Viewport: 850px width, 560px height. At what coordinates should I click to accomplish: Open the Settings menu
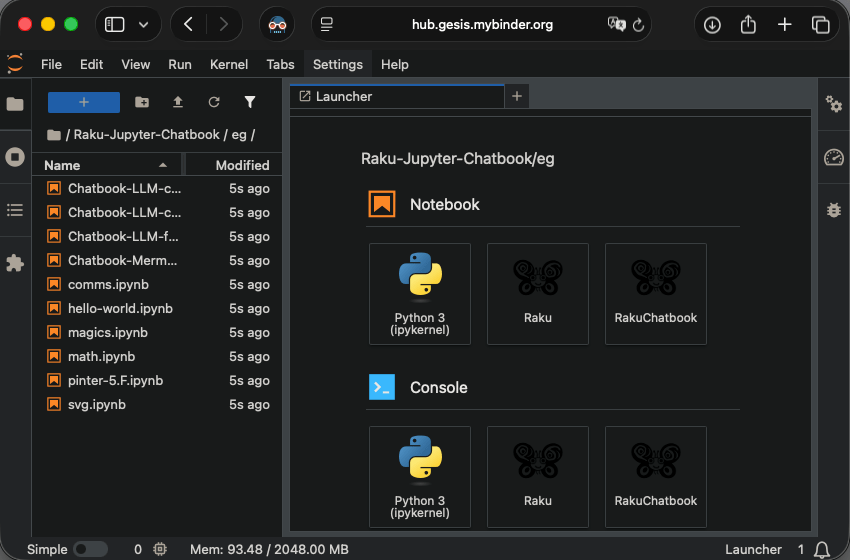337,64
